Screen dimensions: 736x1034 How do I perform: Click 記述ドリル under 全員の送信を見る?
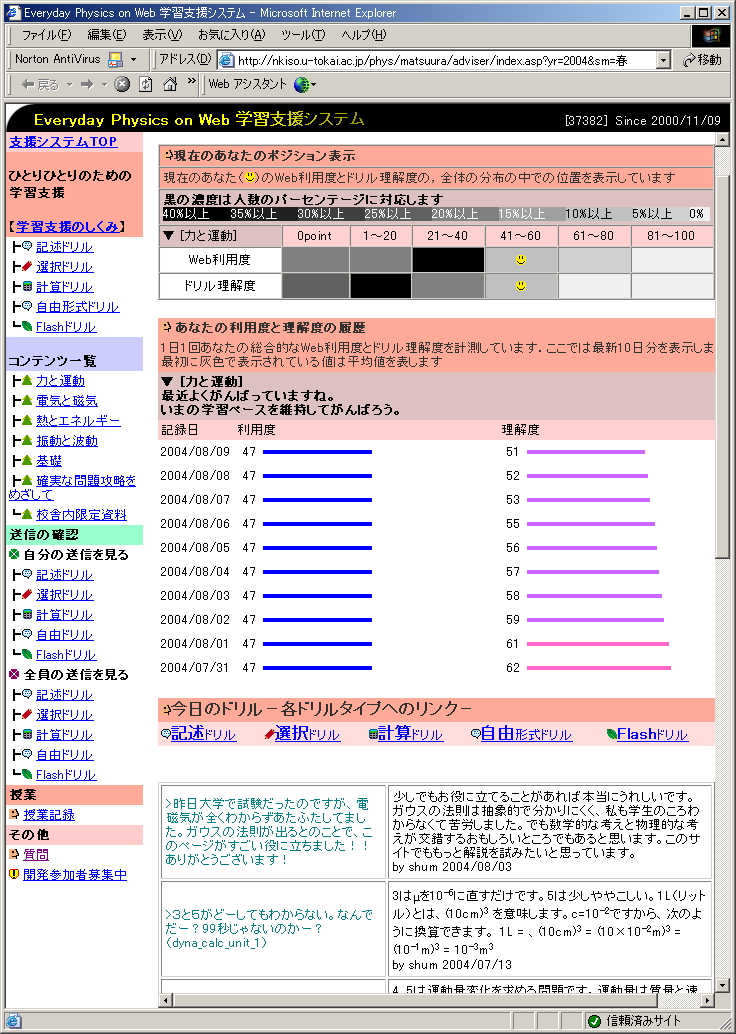(65, 695)
